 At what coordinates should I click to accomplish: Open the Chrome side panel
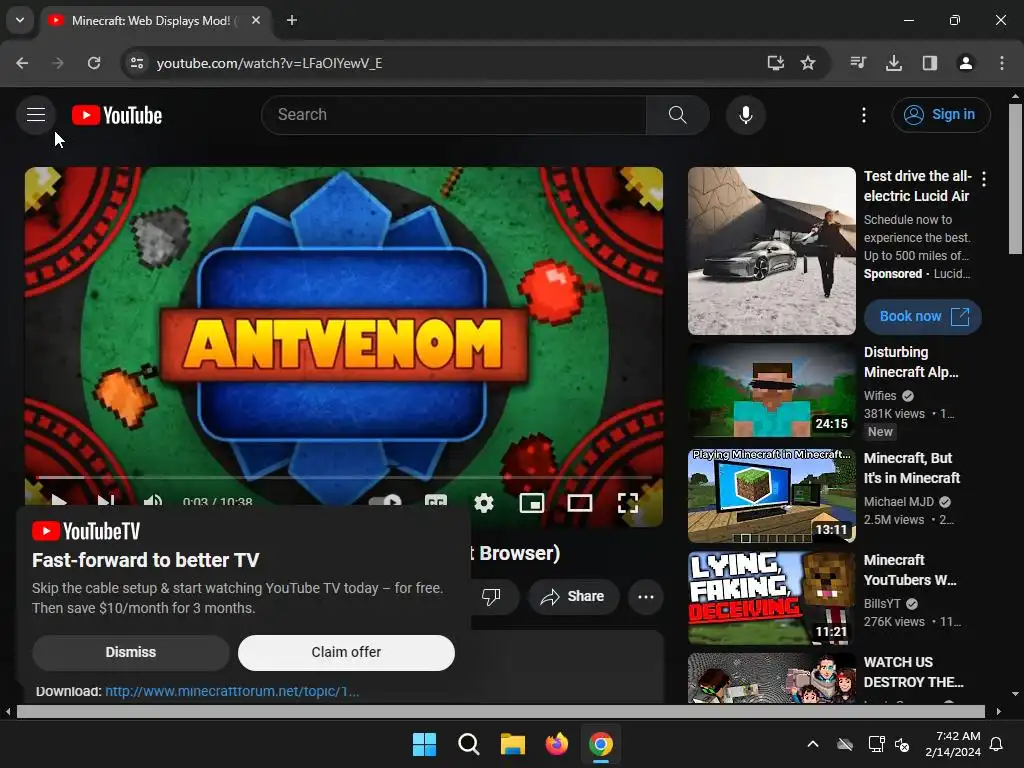click(929, 63)
